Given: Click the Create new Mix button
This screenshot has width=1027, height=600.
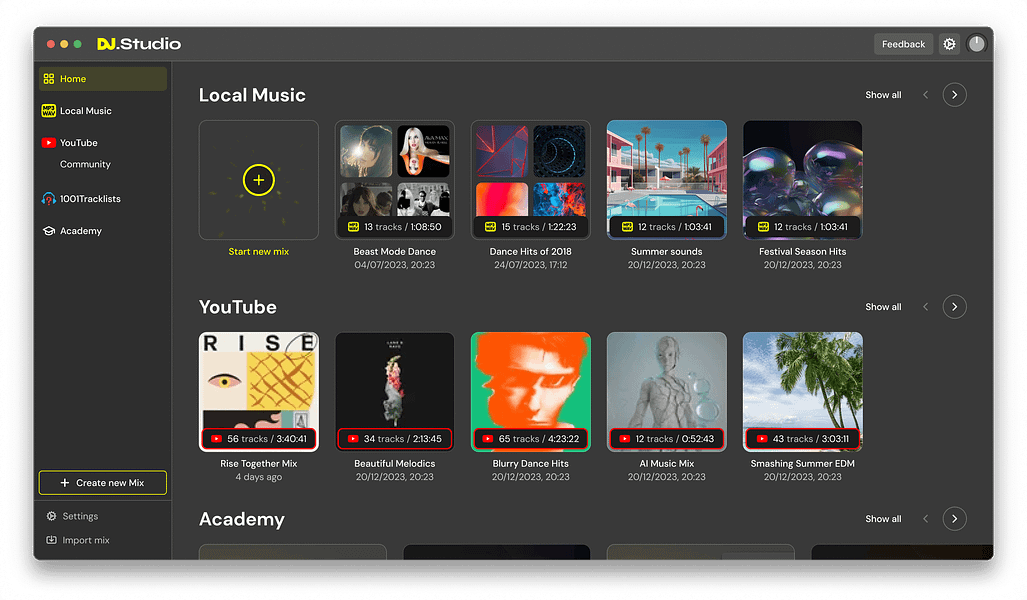Looking at the screenshot, I should (103, 483).
